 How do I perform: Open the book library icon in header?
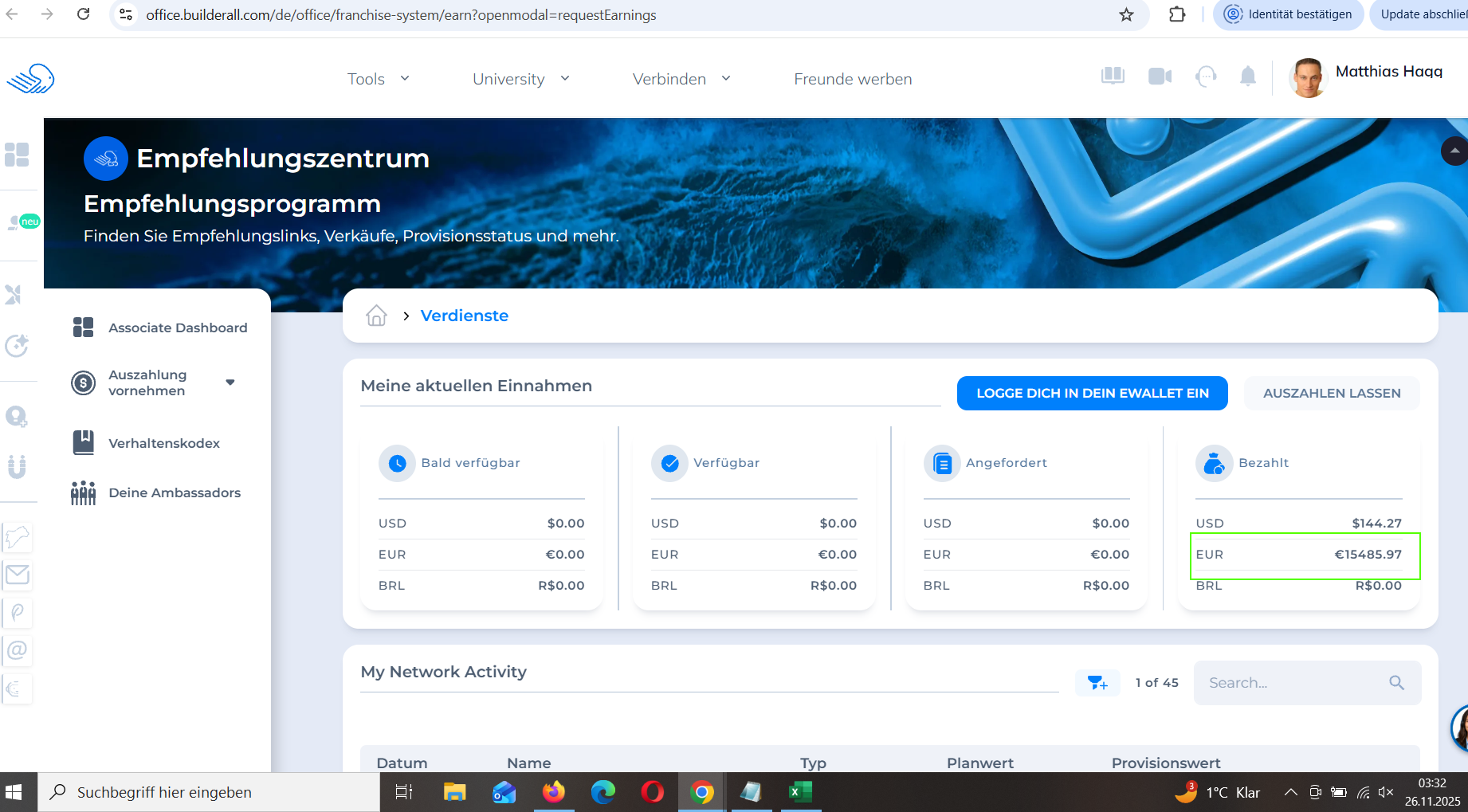tap(1113, 76)
